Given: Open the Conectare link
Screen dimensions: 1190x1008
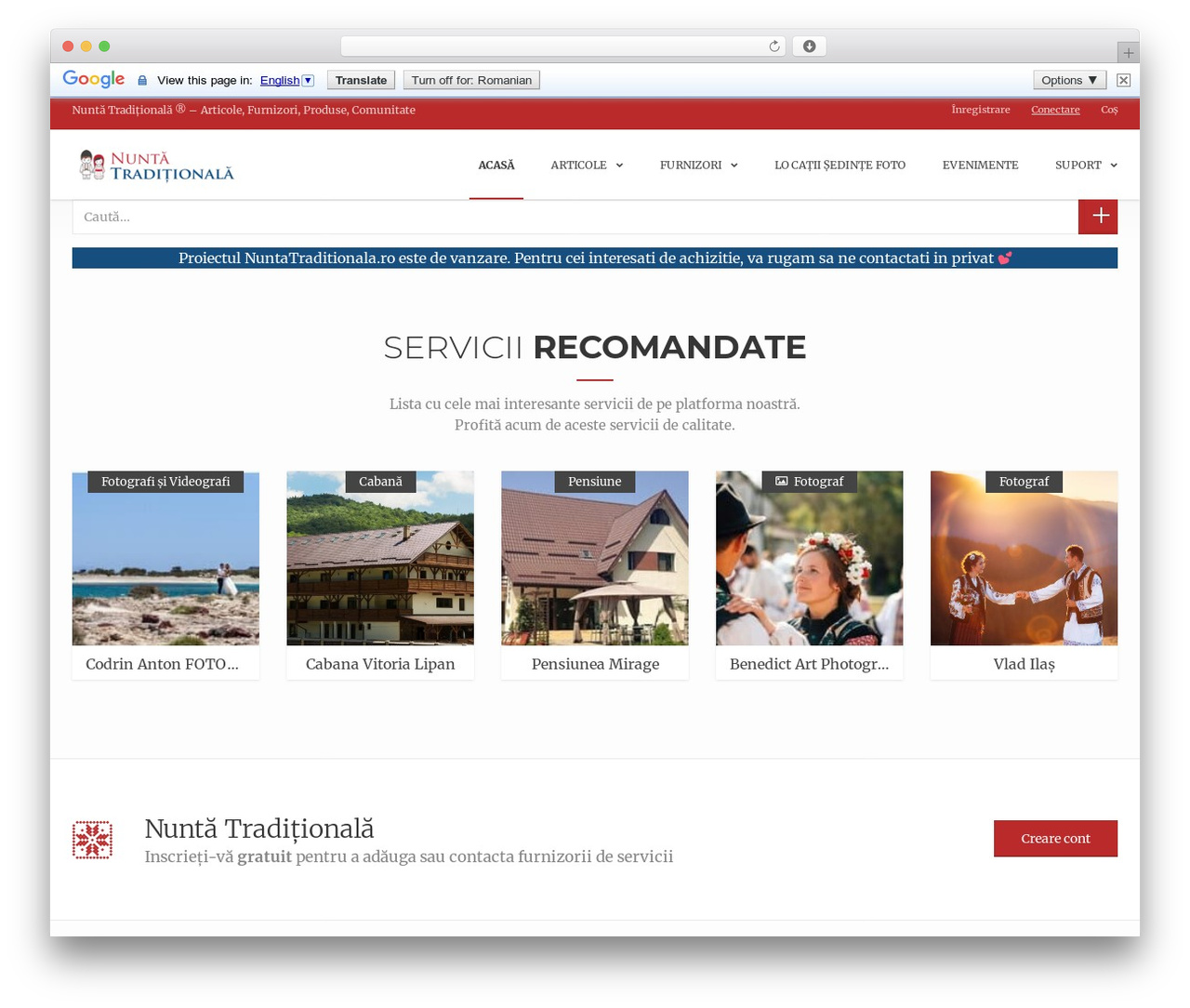Looking at the screenshot, I should pyautogui.click(x=1055, y=110).
